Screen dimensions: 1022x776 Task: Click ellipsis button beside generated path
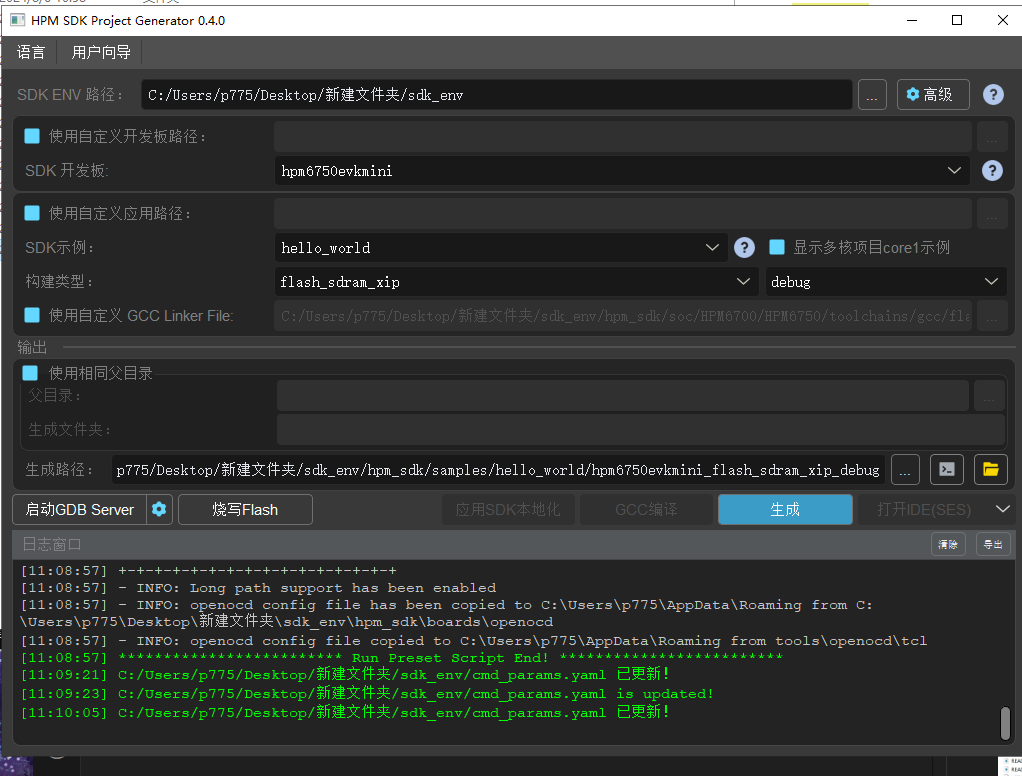click(904, 469)
